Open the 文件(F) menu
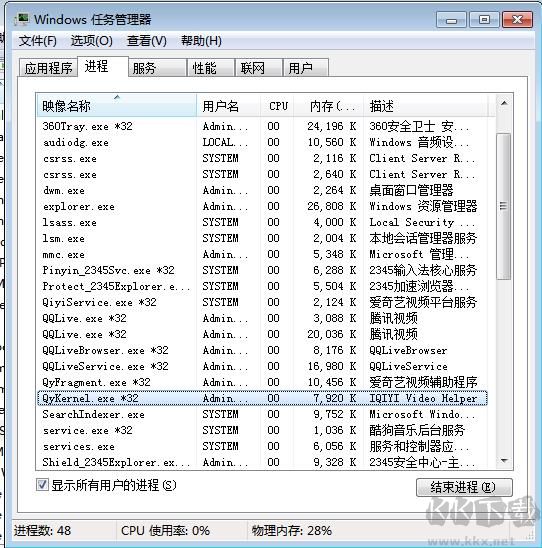The height and width of the screenshot is (548, 542). click(x=37, y=41)
